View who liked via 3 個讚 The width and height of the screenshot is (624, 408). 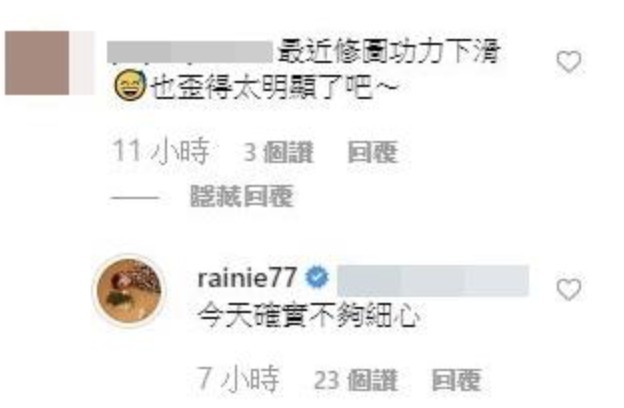278,152
